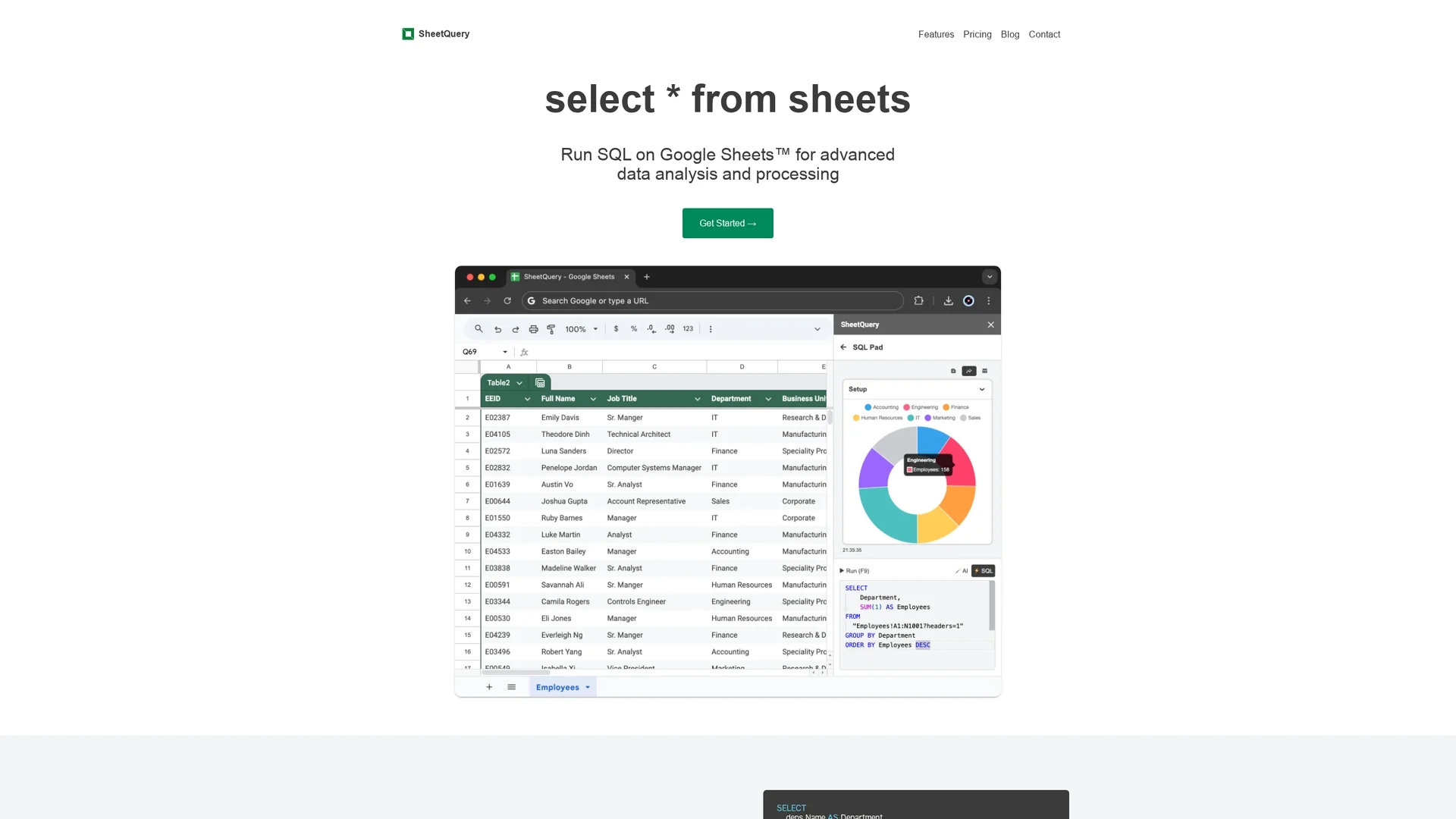The height and width of the screenshot is (819, 1456).
Task: Go back from SQL Pad with the arrow
Action: (843, 347)
